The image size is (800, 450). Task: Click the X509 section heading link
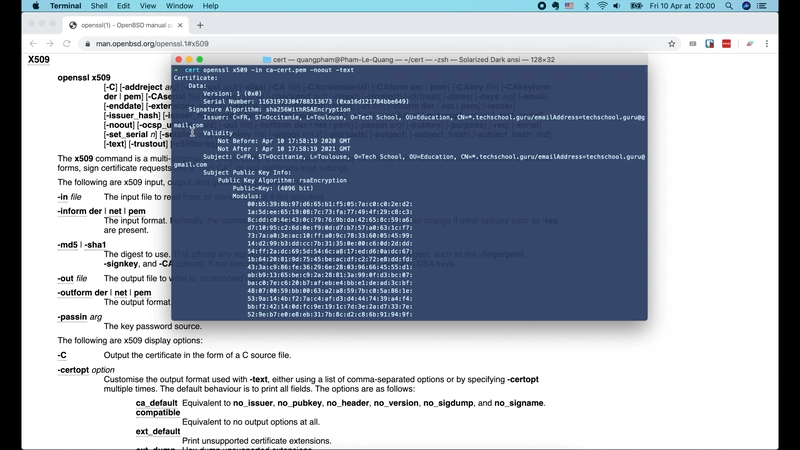[39, 60]
